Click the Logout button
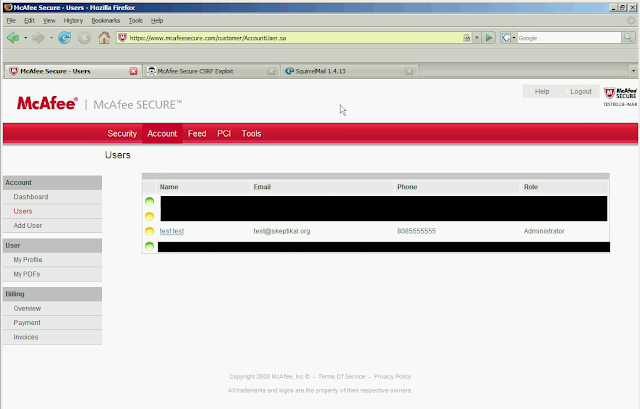640x409 pixels. [580, 91]
